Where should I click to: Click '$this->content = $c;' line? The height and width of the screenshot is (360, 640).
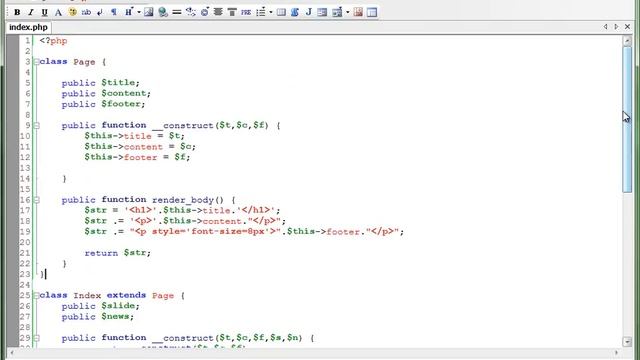[140, 147]
